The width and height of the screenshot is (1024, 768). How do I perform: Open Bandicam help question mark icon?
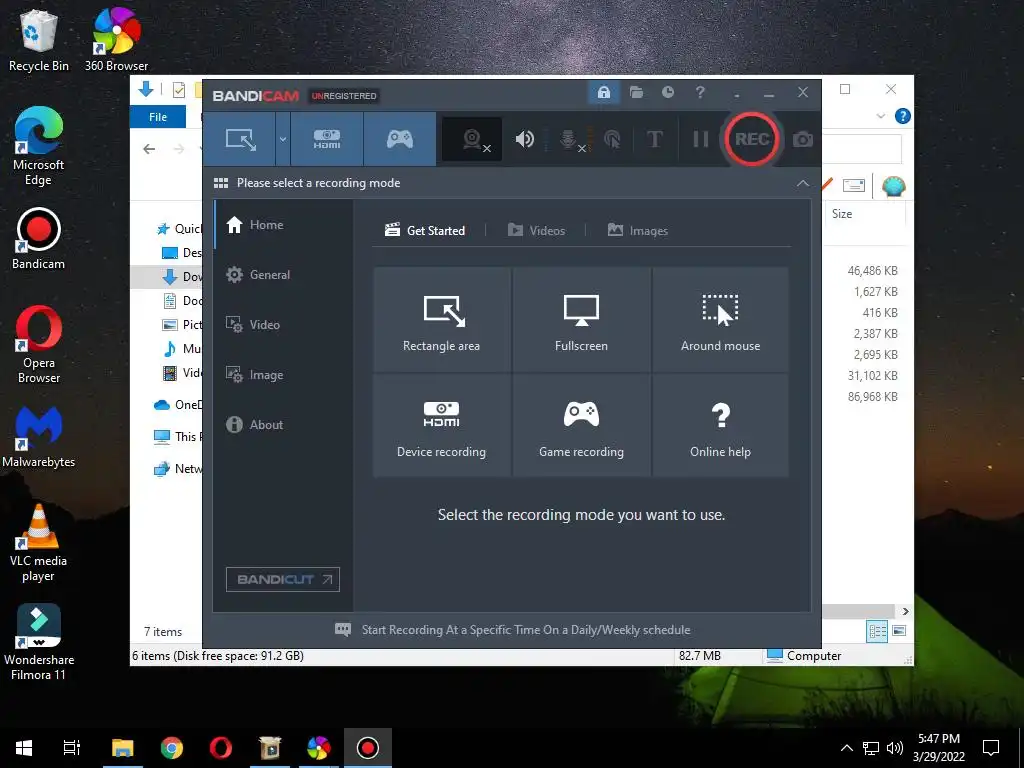tap(700, 92)
